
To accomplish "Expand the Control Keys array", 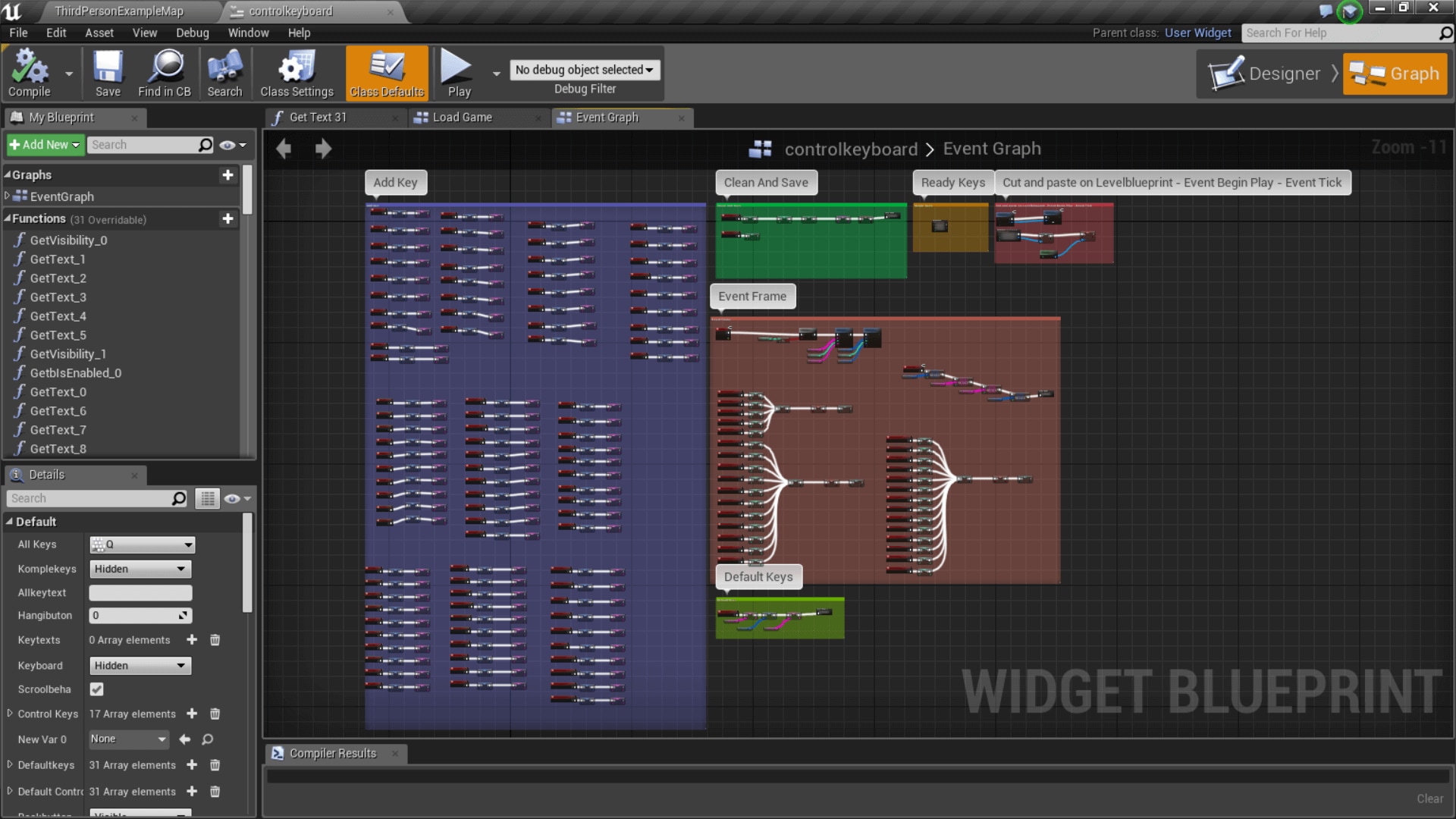I will [10, 714].
